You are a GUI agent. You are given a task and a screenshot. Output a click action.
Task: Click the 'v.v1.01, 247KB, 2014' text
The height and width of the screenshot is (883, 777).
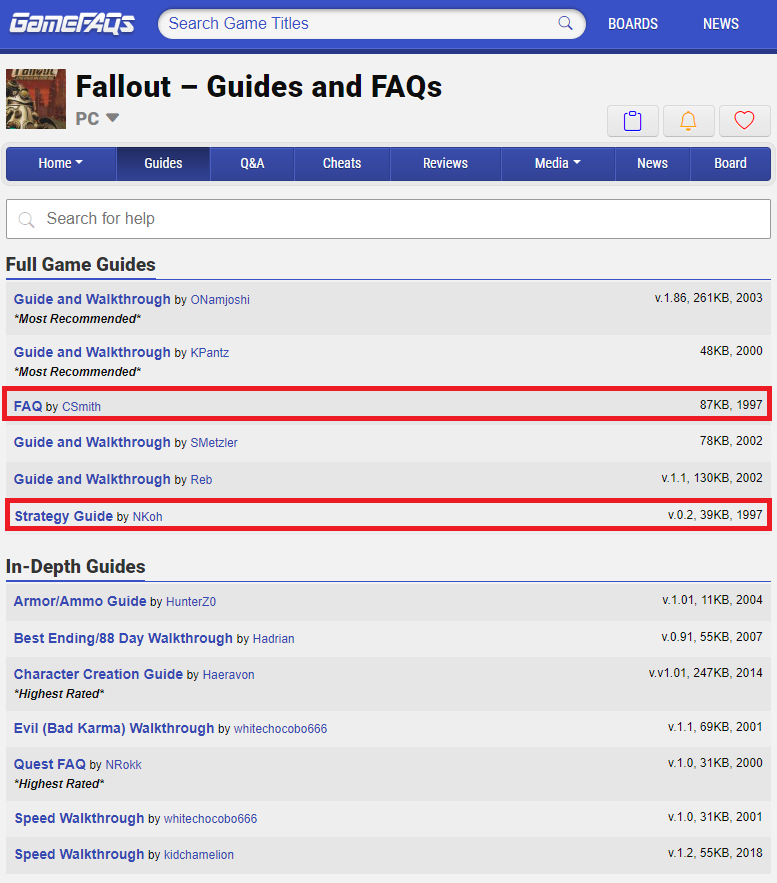(705, 673)
